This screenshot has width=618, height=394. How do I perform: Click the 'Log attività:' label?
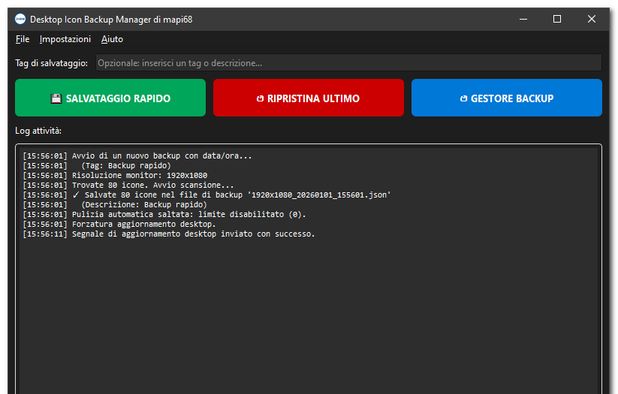coord(38,131)
